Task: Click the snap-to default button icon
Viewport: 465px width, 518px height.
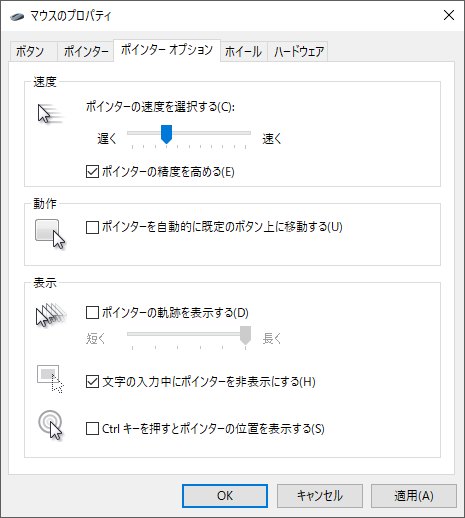Action: pyautogui.click(x=50, y=234)
